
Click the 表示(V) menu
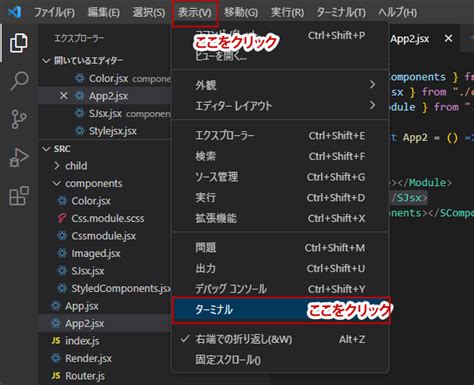click(195, 13)
